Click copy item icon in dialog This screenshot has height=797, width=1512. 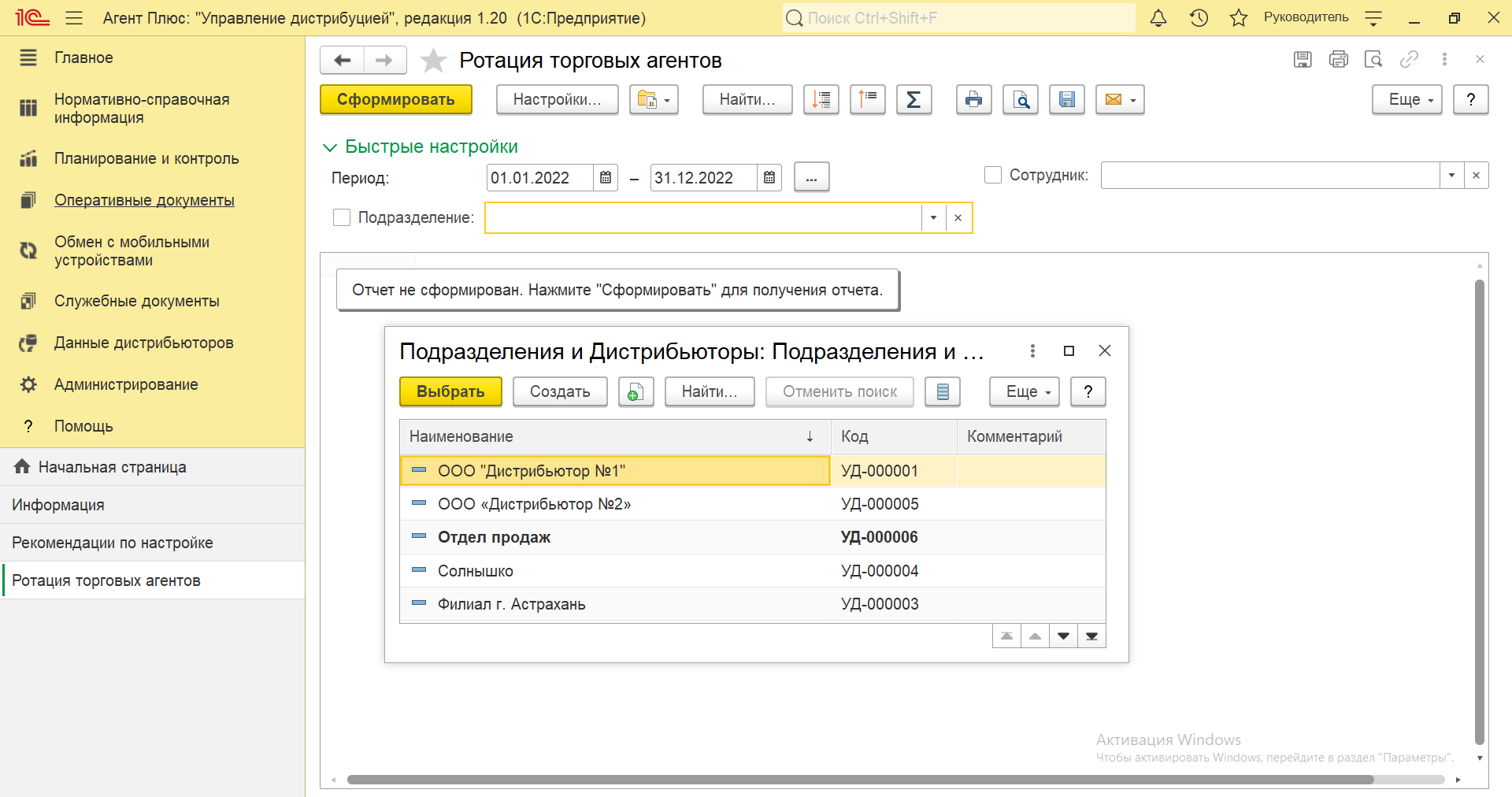(x=636, y=391)
